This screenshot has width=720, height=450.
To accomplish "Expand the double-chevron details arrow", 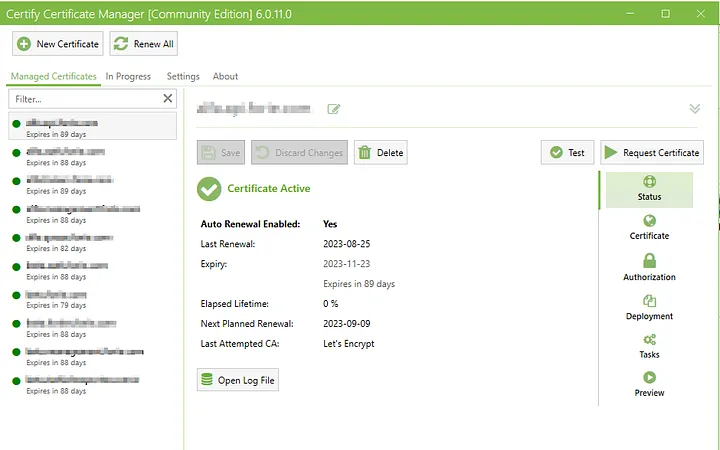I will (x=694, y=109).
